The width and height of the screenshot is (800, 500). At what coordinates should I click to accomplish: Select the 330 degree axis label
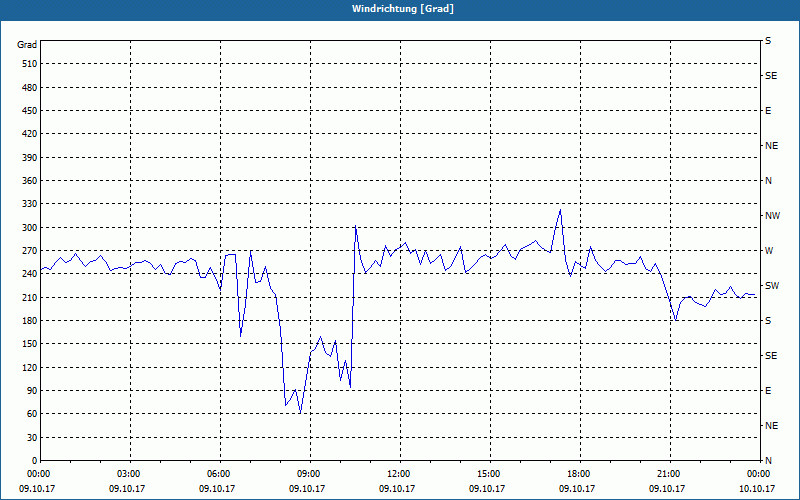click(30, 204)
